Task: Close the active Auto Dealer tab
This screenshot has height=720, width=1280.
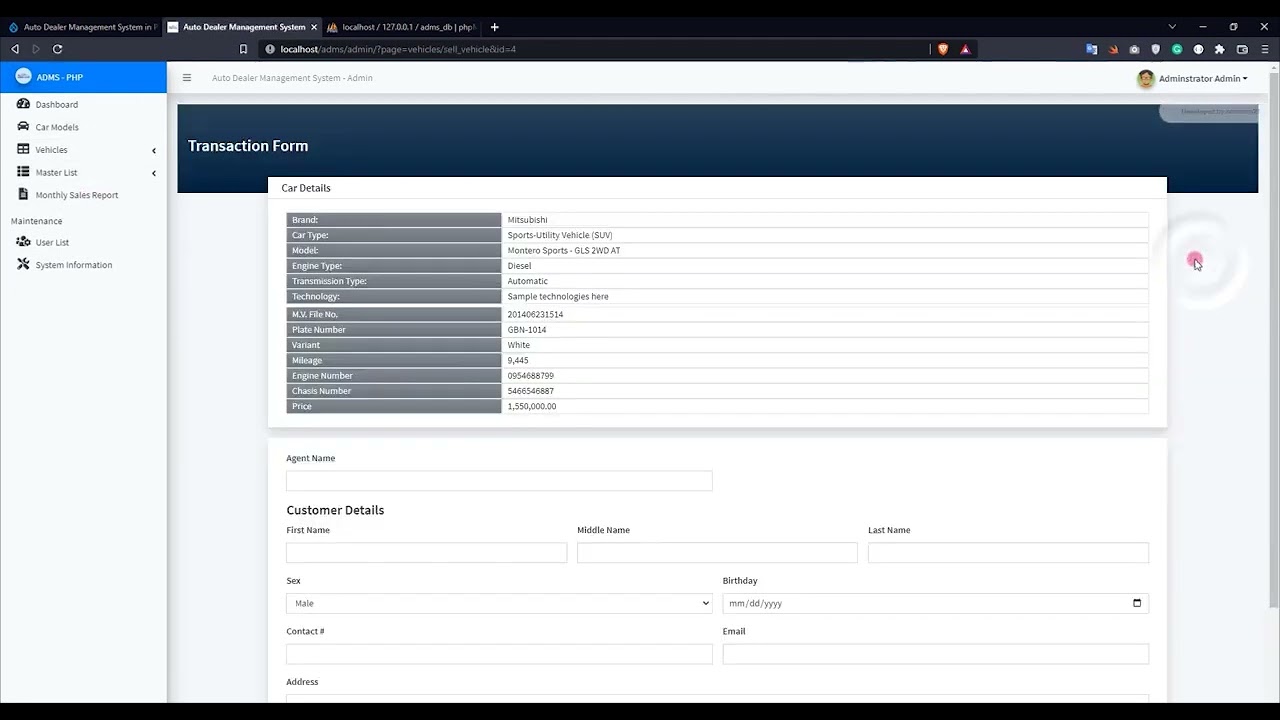Action: click(314, 27)
